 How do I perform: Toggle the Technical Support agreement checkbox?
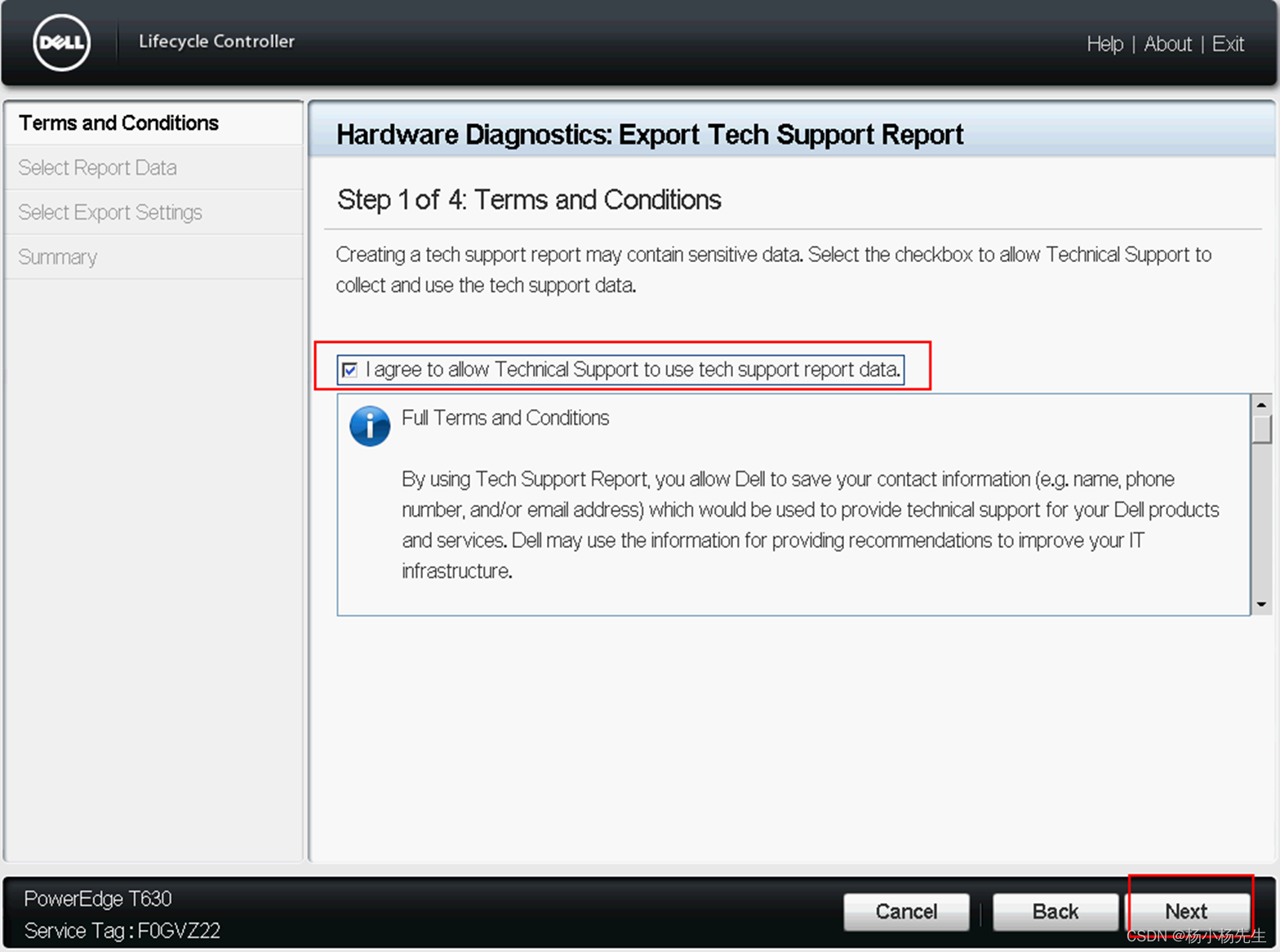point(350,370)
